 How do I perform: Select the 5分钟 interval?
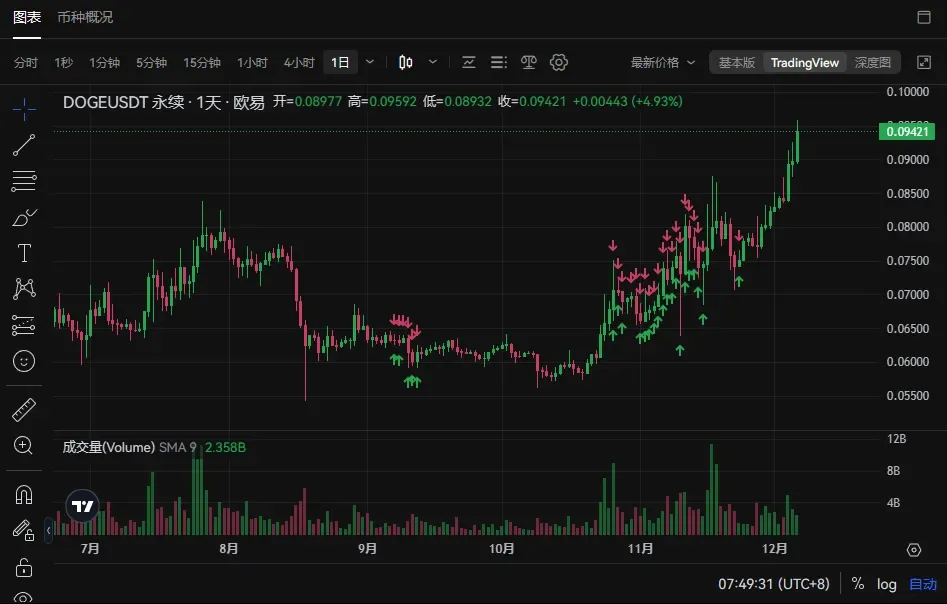click(151, 62)
